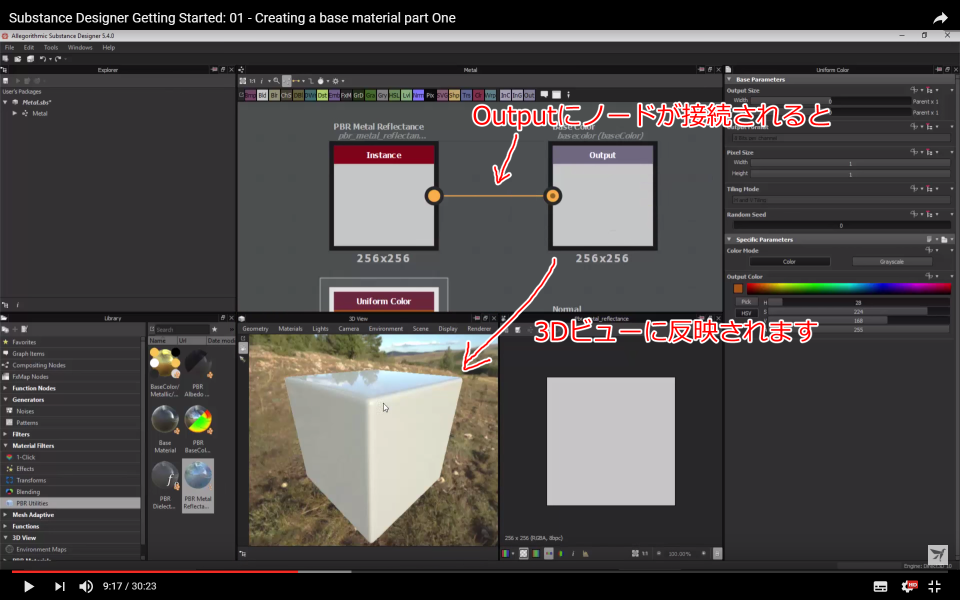Collapse the Generators library category
Screen dimensions: 960x600
[6, 400]
